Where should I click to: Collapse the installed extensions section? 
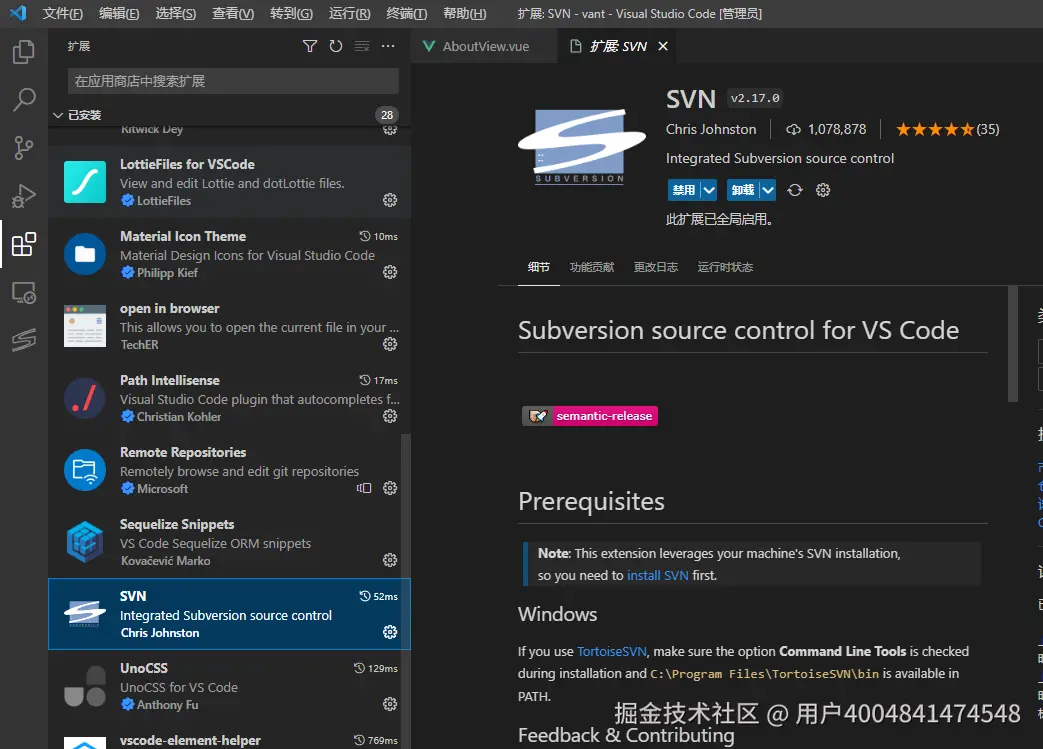point(58,115)
